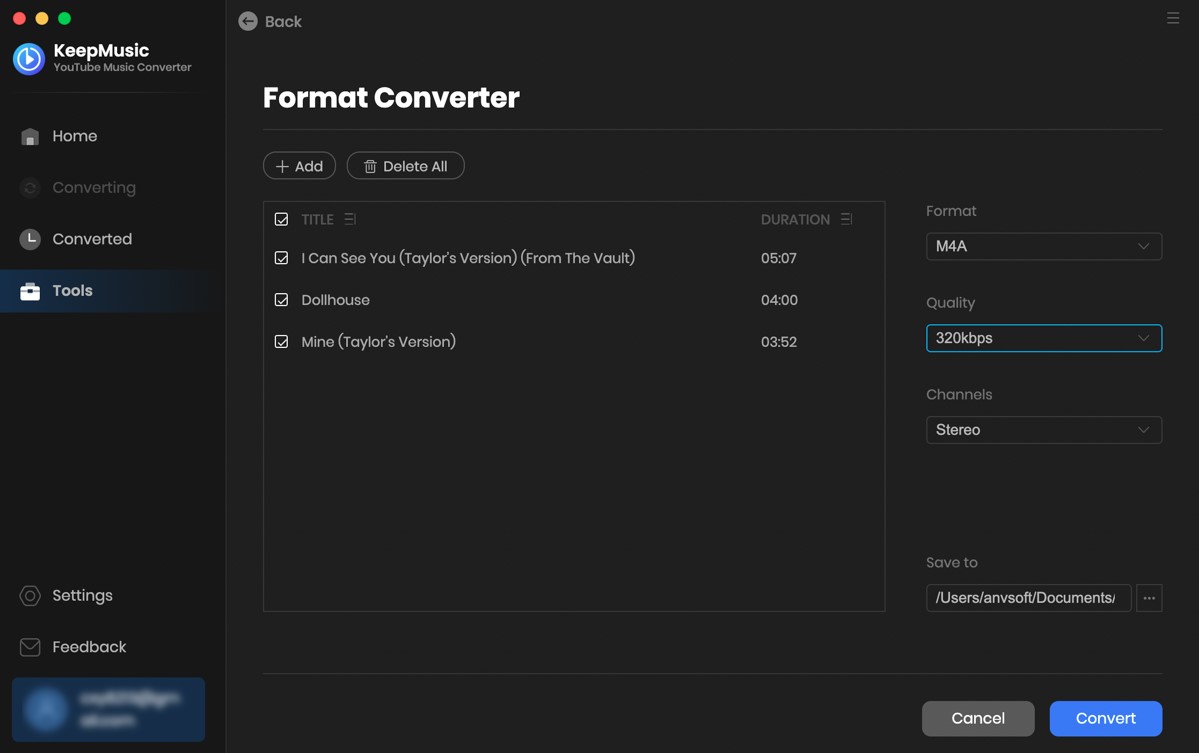Open the Converting section
This screenshot has height=753, width=1199.
(x=94, y=187)
